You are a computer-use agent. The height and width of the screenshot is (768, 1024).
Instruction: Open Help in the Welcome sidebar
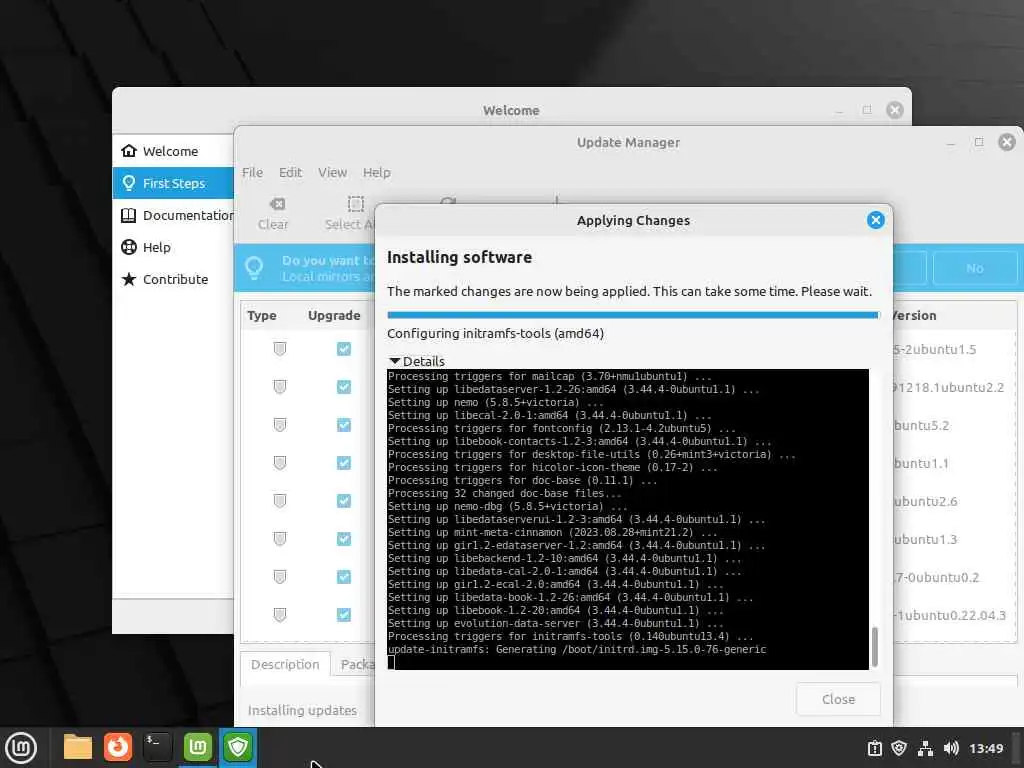click(x=173, y=247)
